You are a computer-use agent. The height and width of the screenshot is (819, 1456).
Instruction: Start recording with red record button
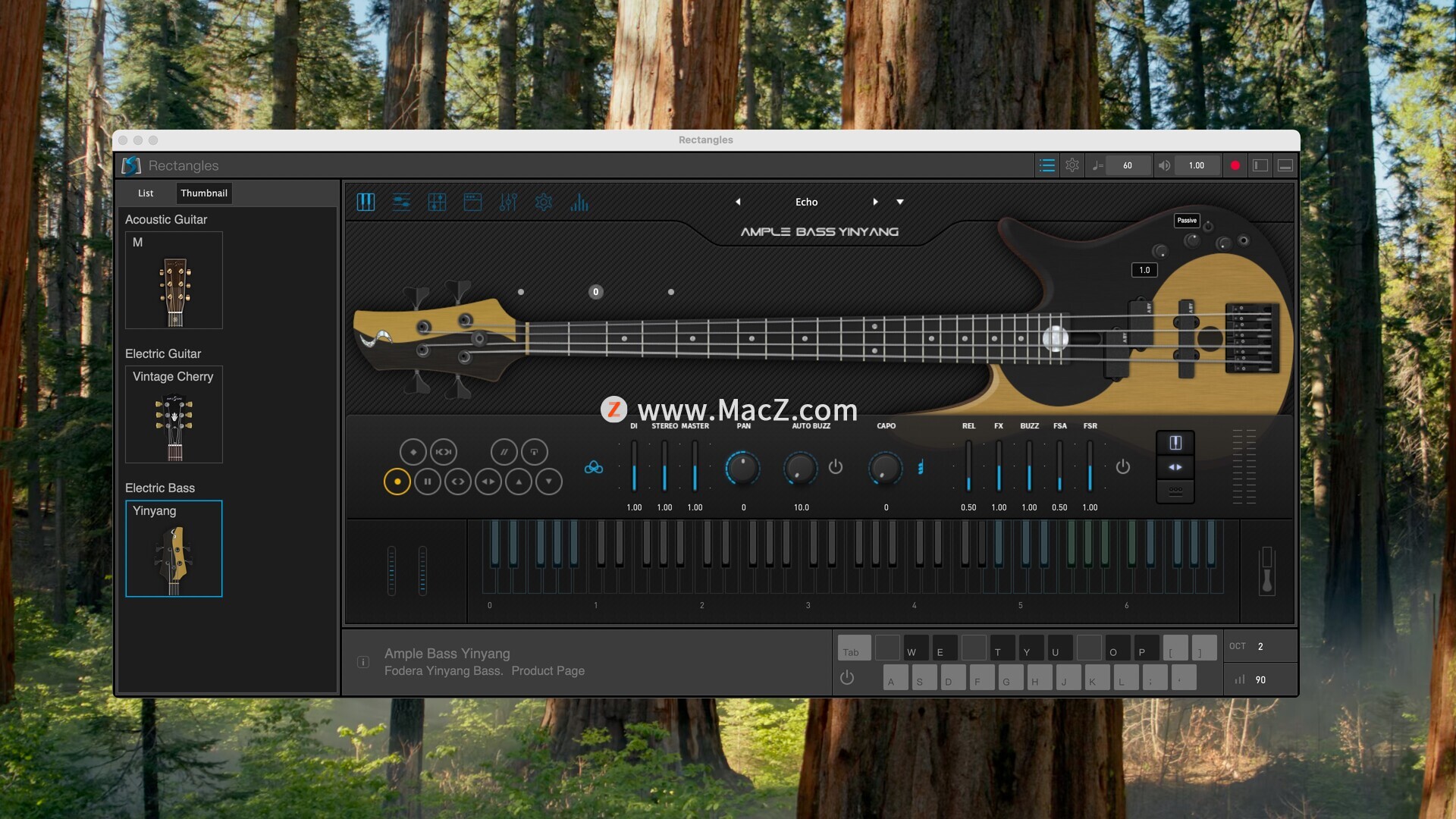1235,165
